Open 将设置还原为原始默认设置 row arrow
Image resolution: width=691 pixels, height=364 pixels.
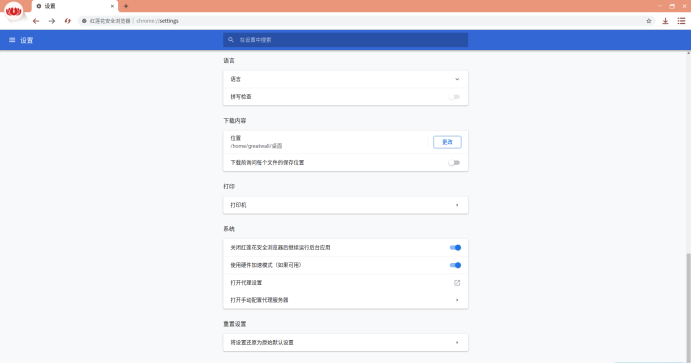coord(457,342)
